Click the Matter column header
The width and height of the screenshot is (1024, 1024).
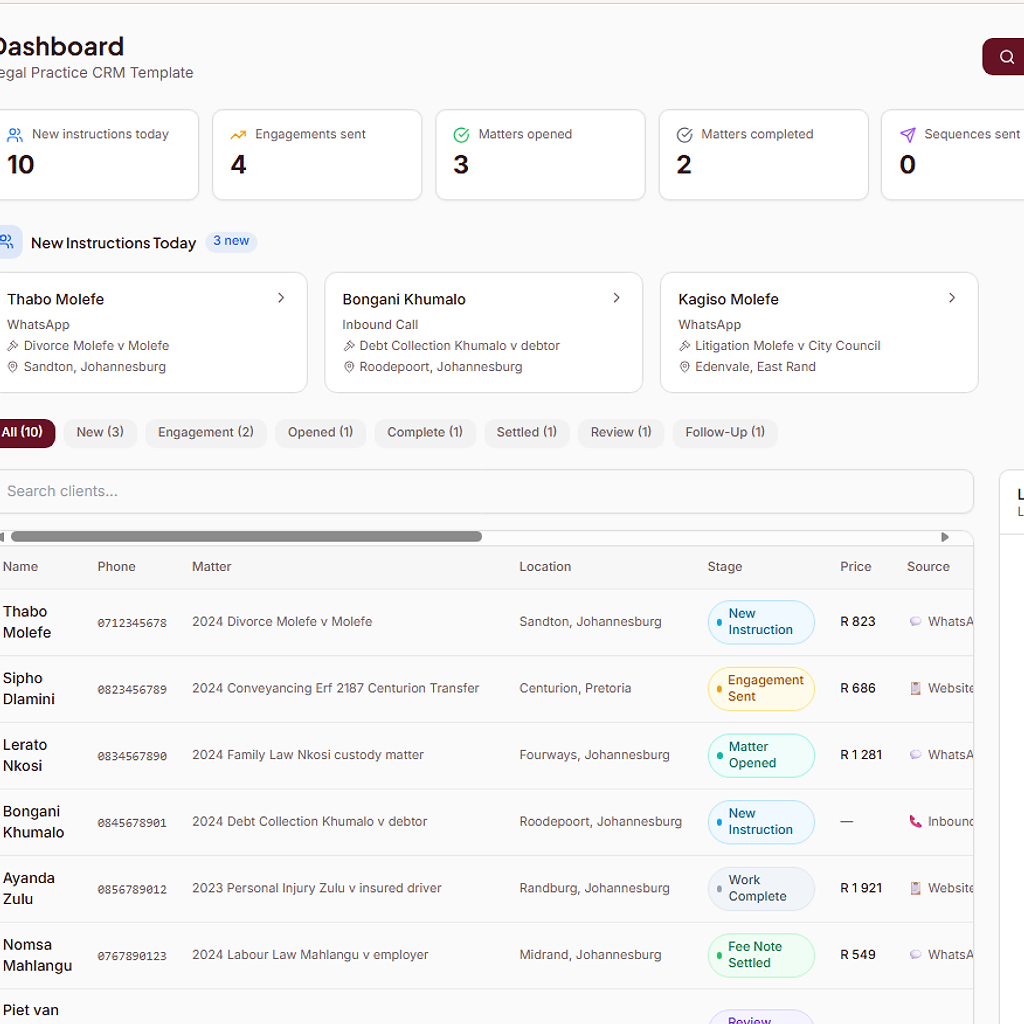tap(212, 567)
